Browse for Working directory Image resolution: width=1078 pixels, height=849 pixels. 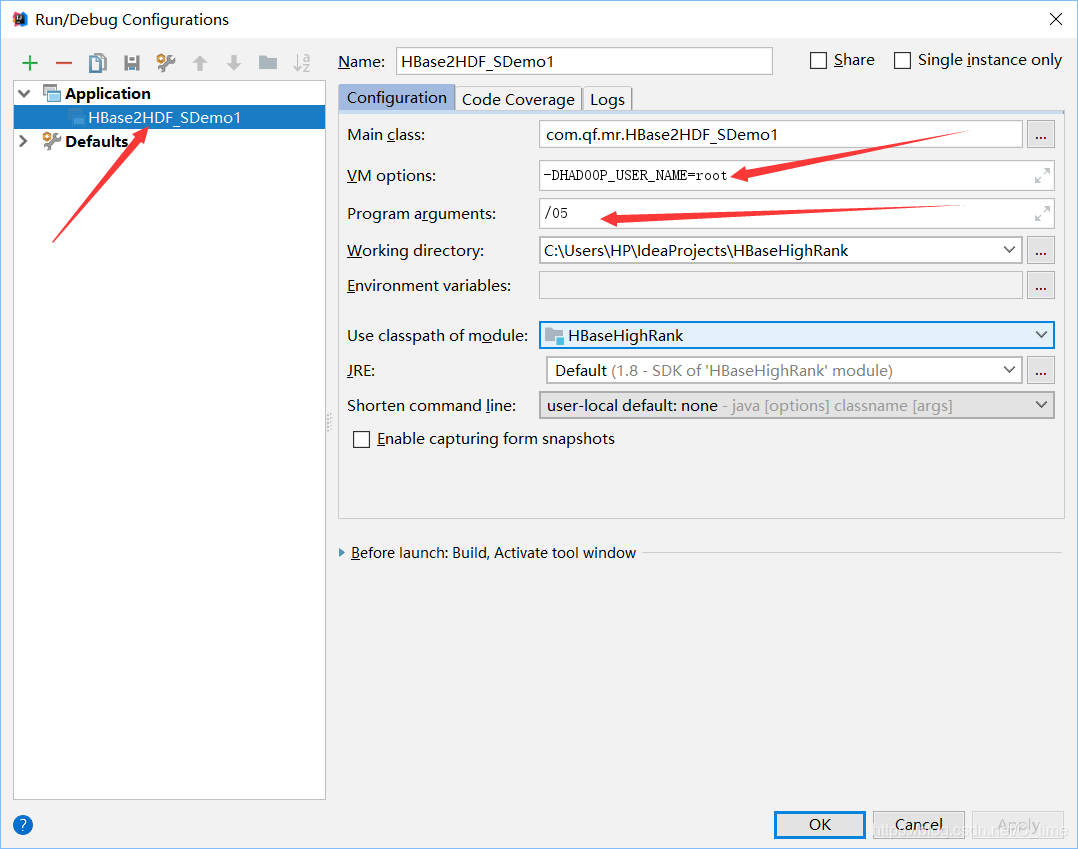pyautogui.click(x=1041, y=251)
